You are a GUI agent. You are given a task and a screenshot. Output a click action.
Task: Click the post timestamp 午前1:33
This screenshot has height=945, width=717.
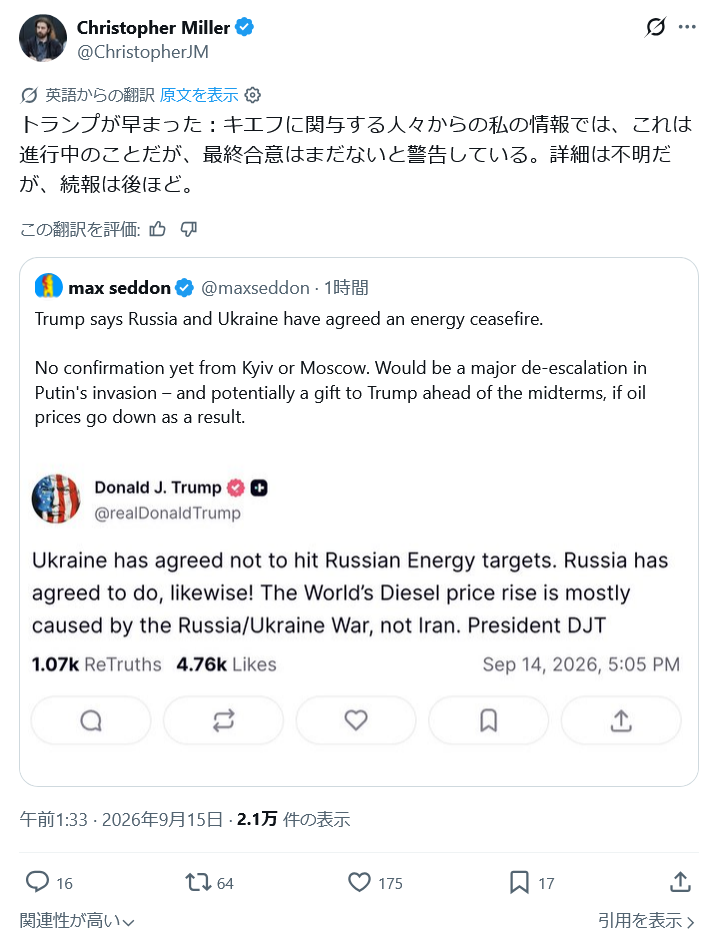coord(53,820)
